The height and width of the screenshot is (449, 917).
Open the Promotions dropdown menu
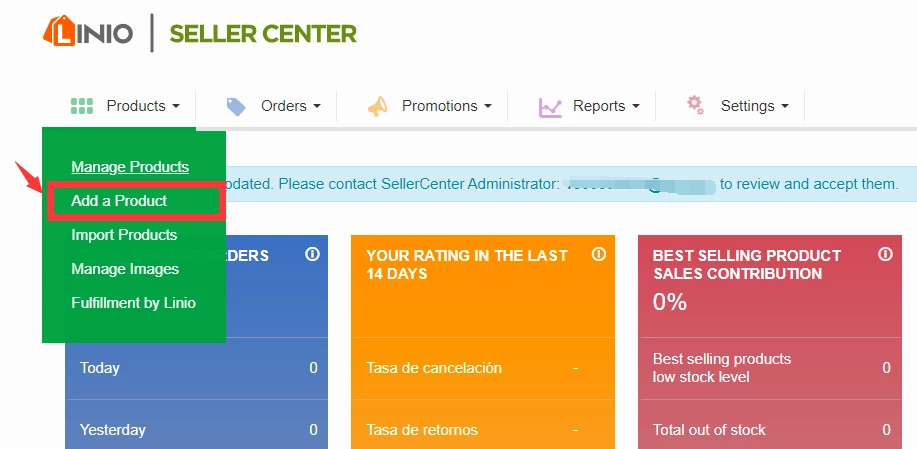pyautogui.click(x=447, y=106)
